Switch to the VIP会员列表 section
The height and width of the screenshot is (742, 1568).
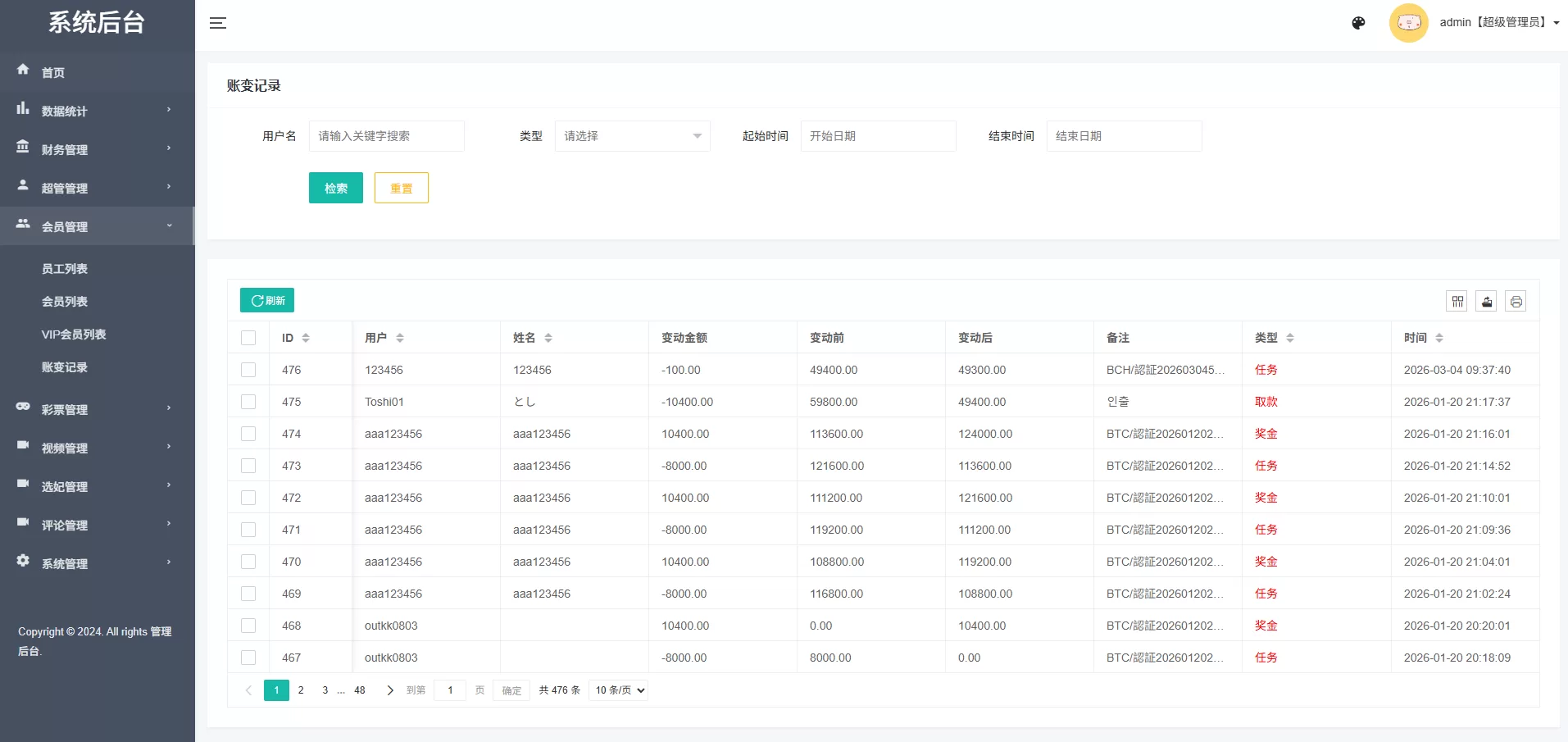tap(75, 334)
